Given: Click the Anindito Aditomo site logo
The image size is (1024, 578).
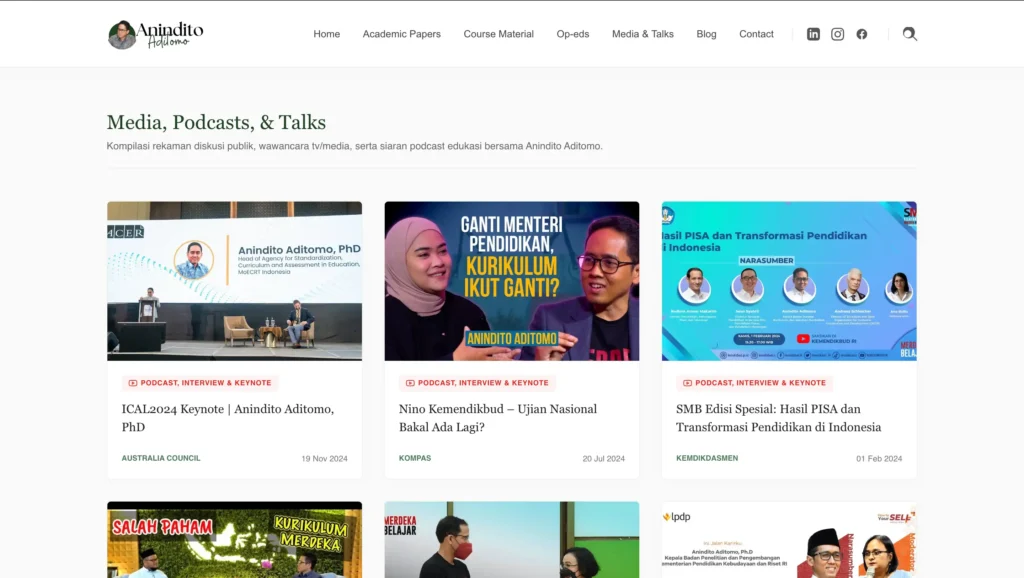Looking at the screenshot, I should [x=155, y=35].
